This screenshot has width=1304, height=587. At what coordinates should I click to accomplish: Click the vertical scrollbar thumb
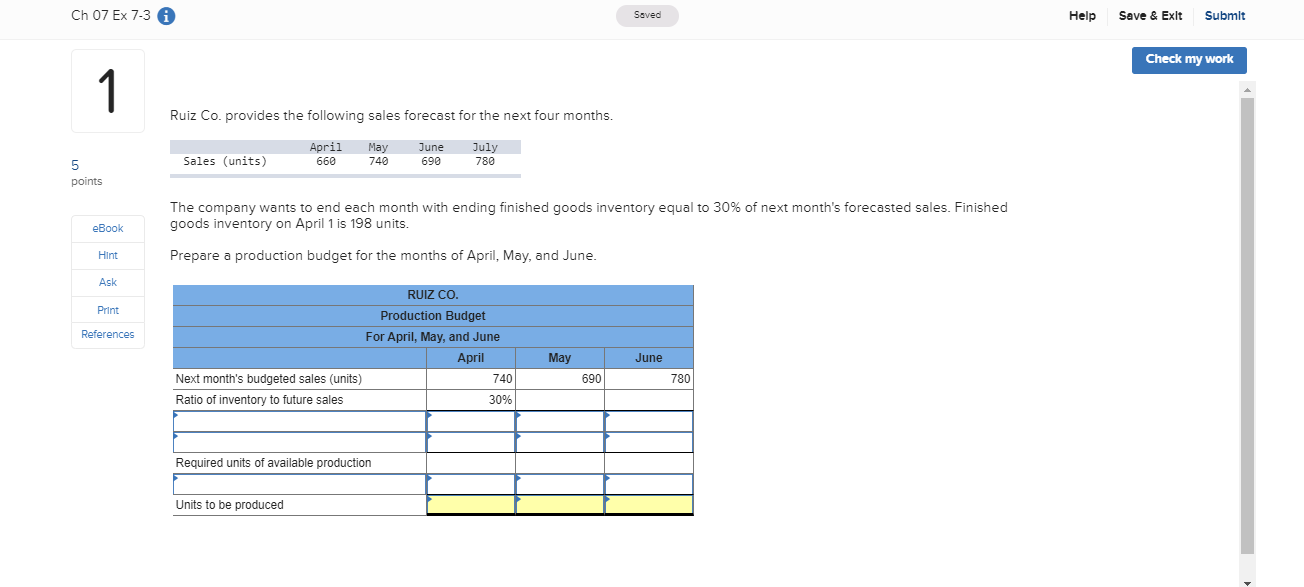1246,325
